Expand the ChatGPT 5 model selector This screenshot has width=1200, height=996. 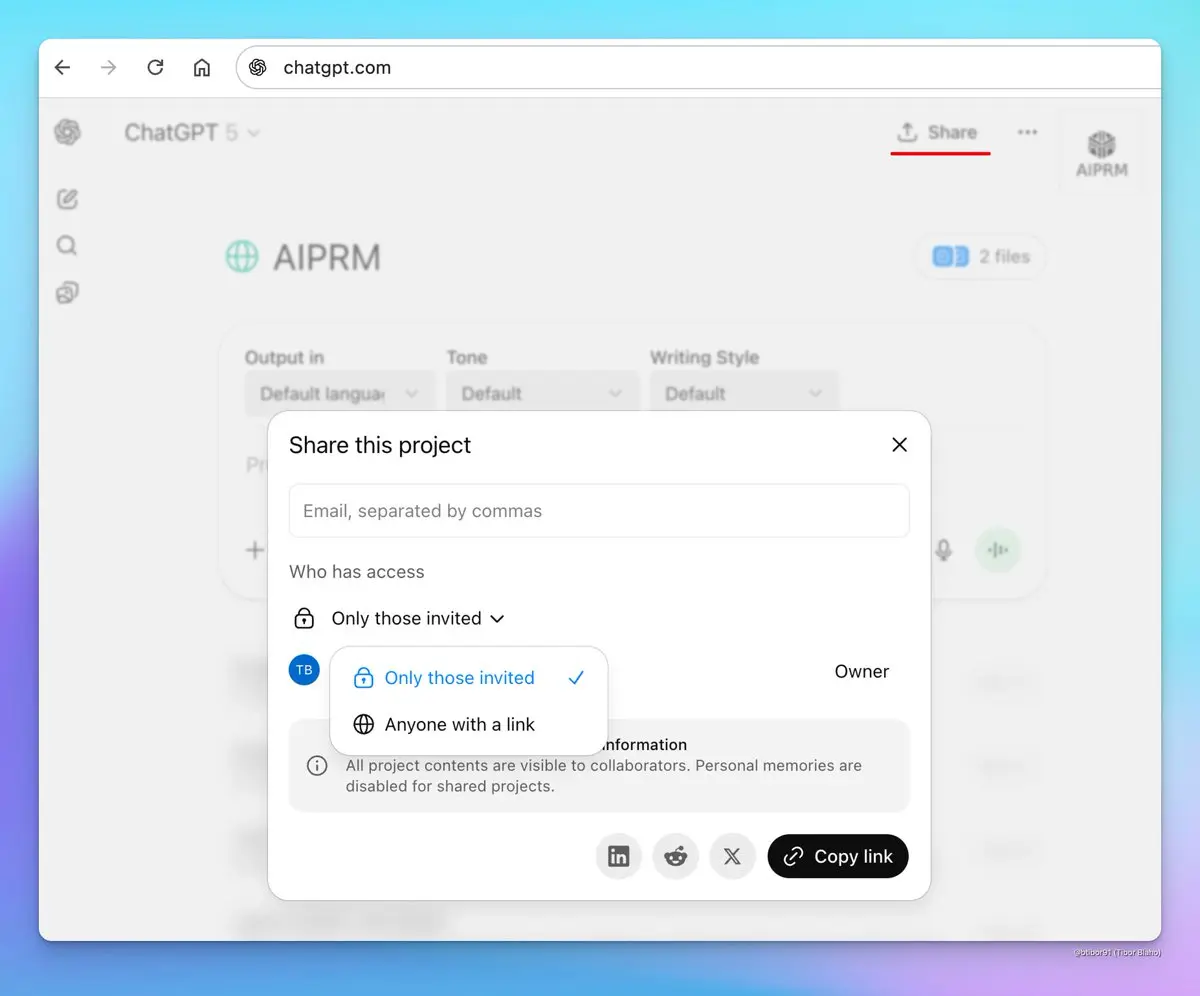(x=192, y=133)
